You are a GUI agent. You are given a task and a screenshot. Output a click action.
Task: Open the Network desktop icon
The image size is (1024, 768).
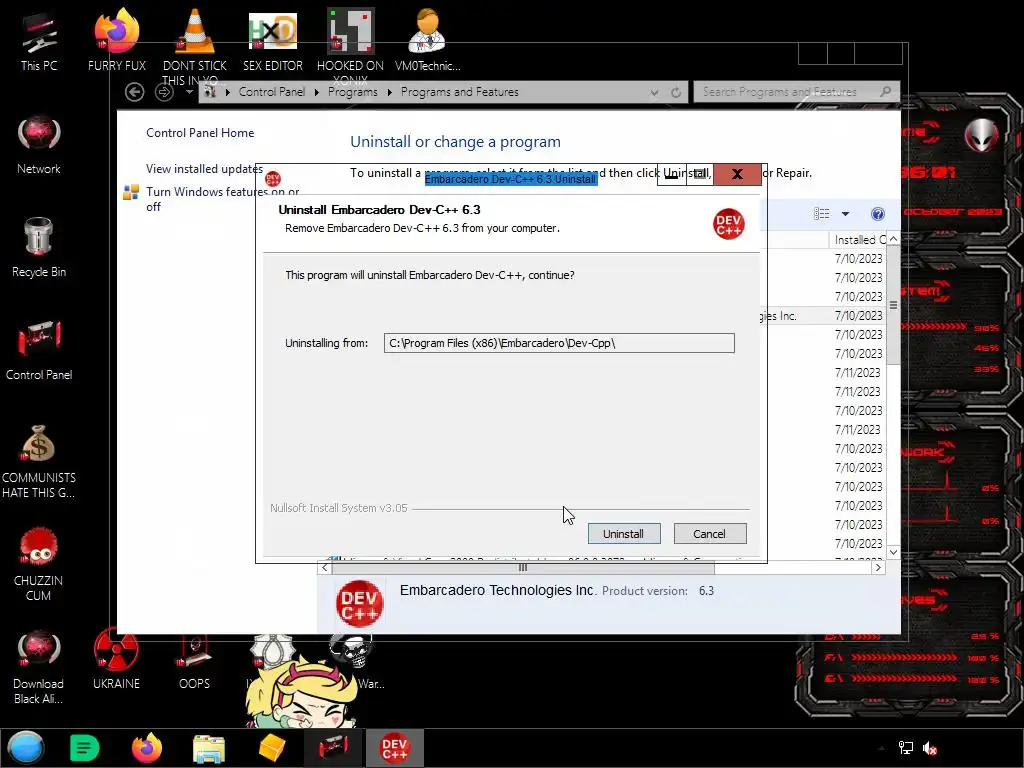coord(39,144)
